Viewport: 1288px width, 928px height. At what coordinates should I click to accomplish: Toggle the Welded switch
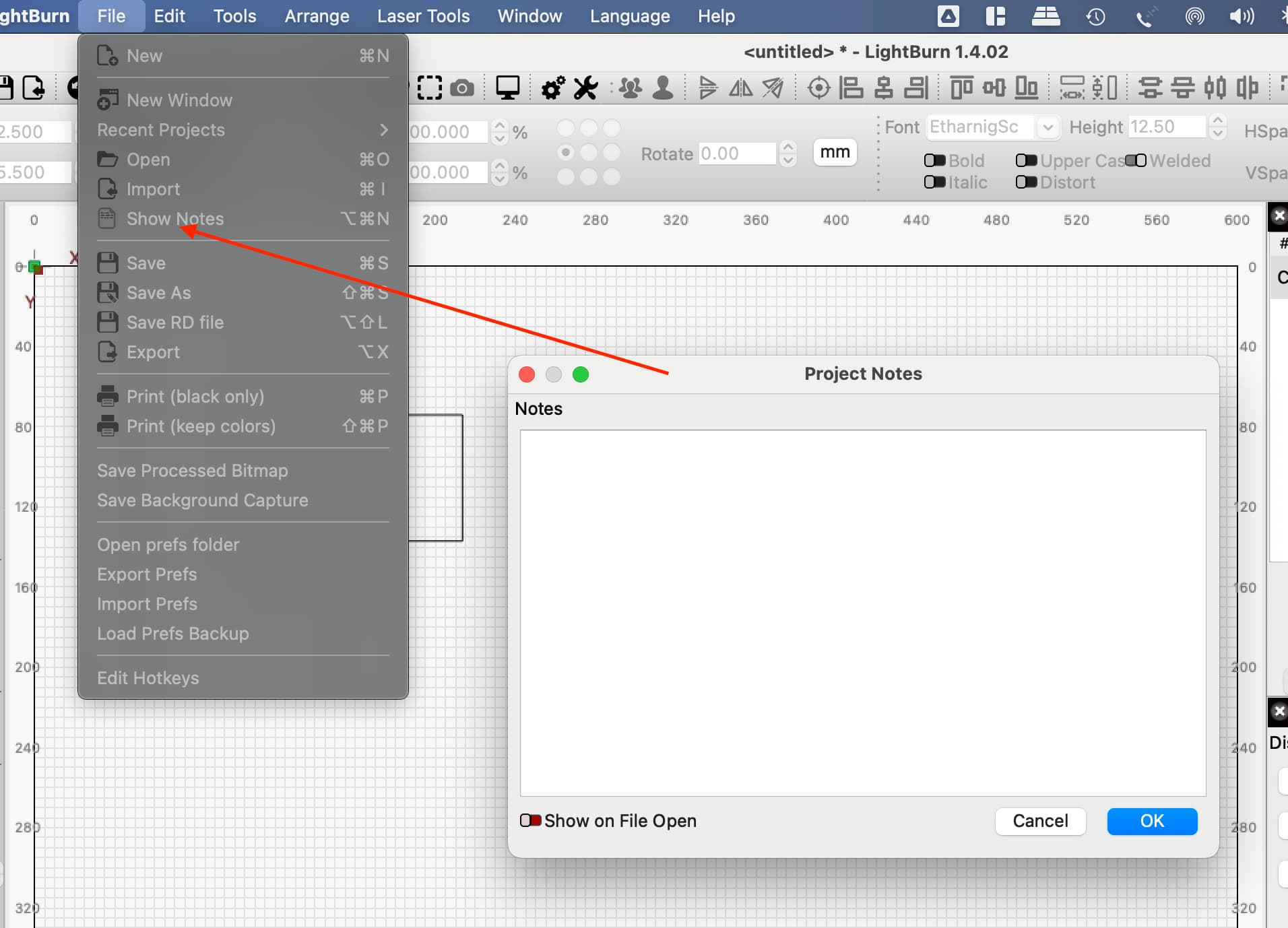(x=1136, y=160)
